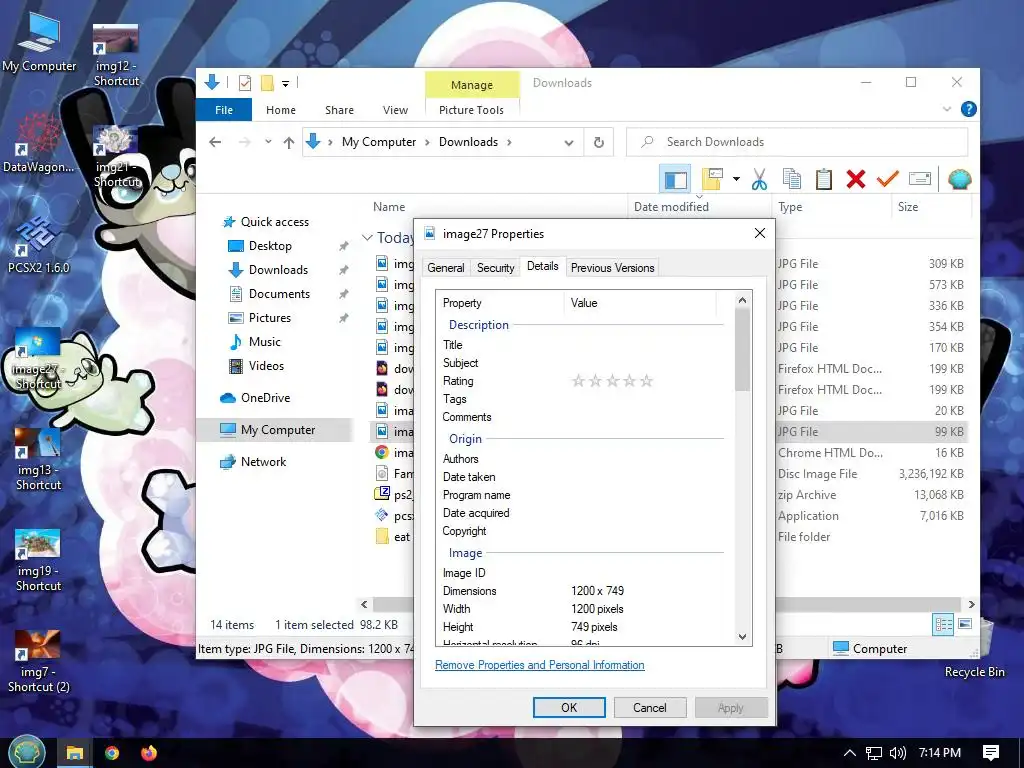Viewport: 1024px width, 768px height.
Task: Set the Rating stars value
Action: click(x=612, y=381)
